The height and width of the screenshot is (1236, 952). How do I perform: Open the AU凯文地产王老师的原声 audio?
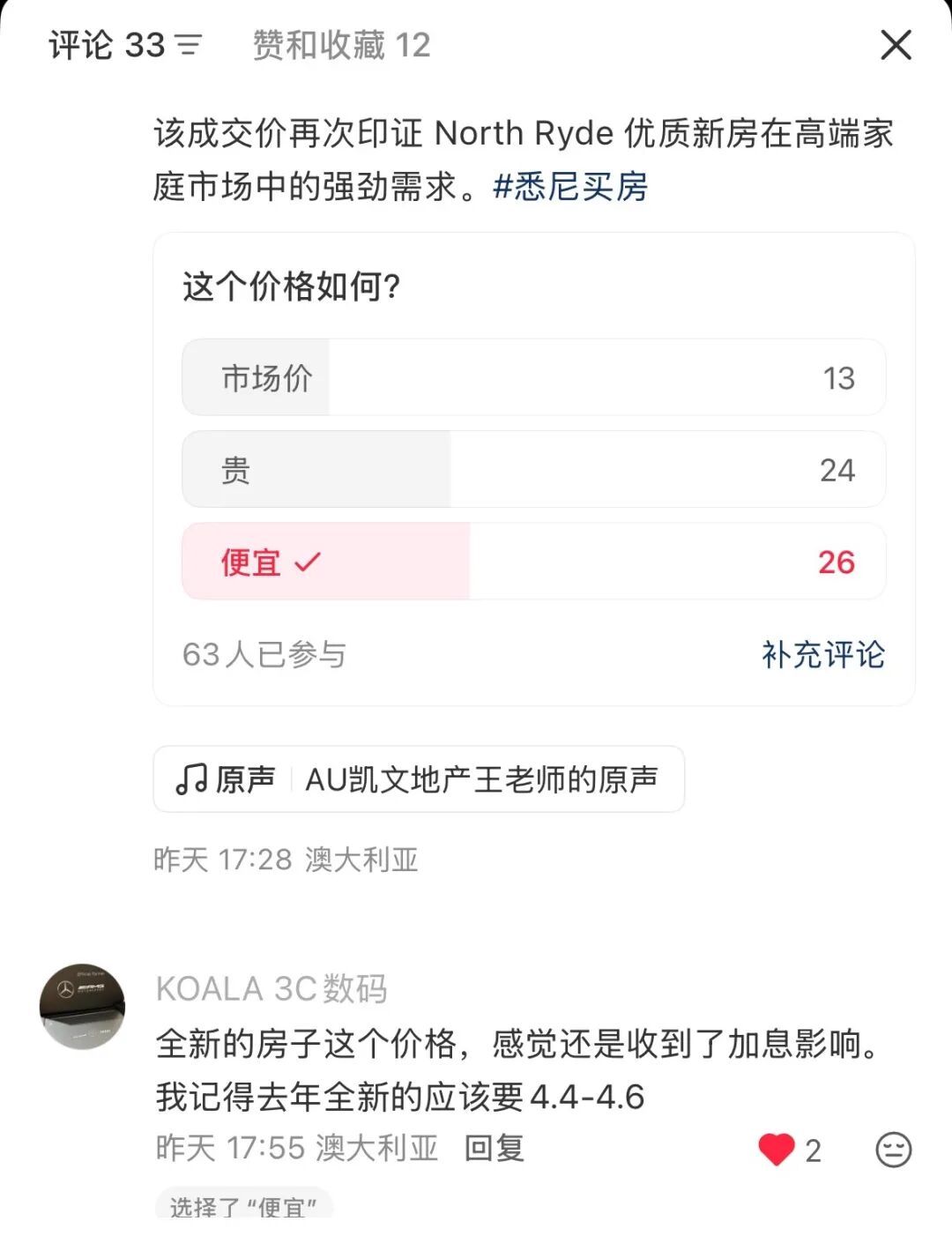(481, 779)
